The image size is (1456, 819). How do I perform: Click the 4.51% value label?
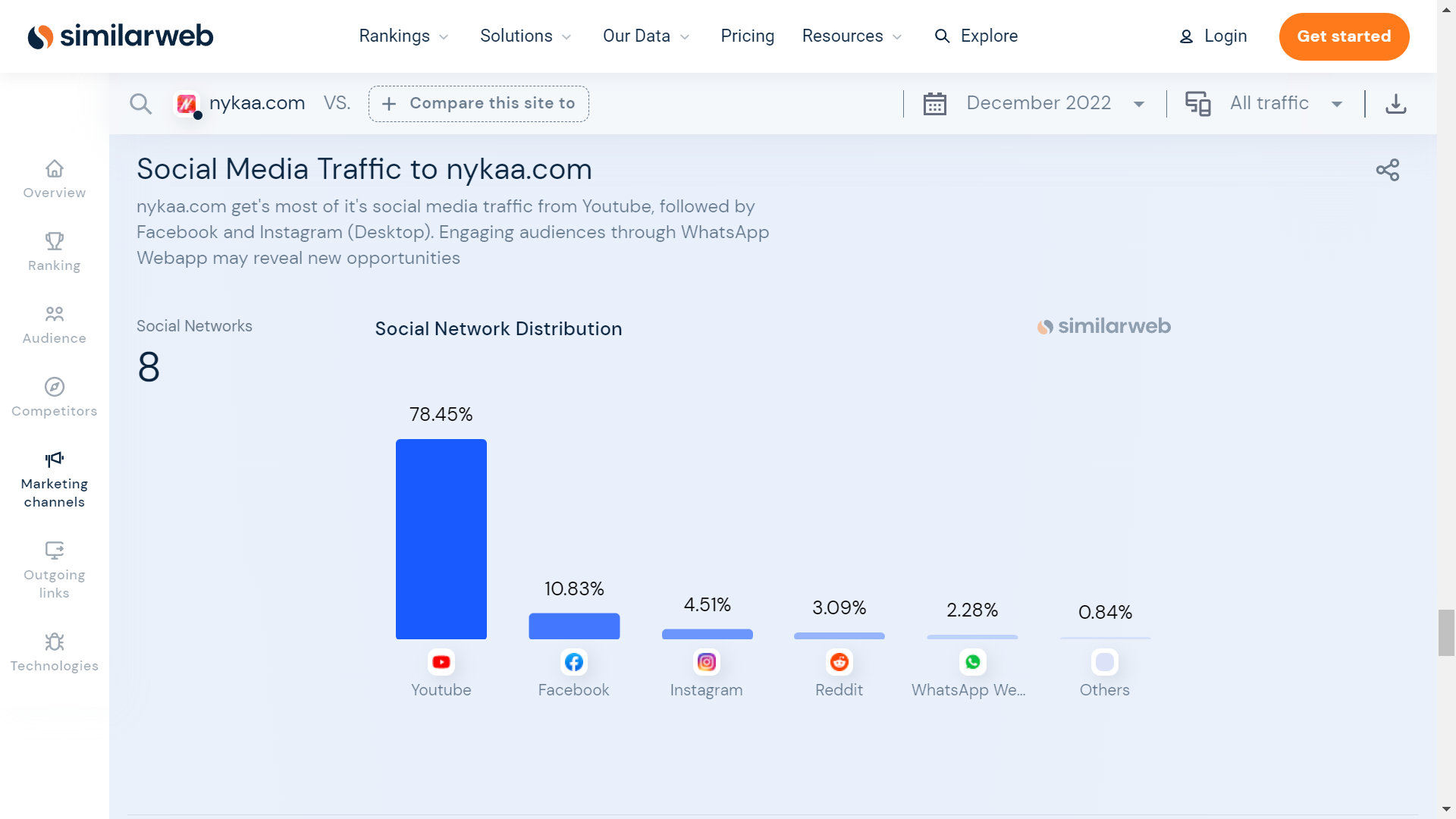707,604
